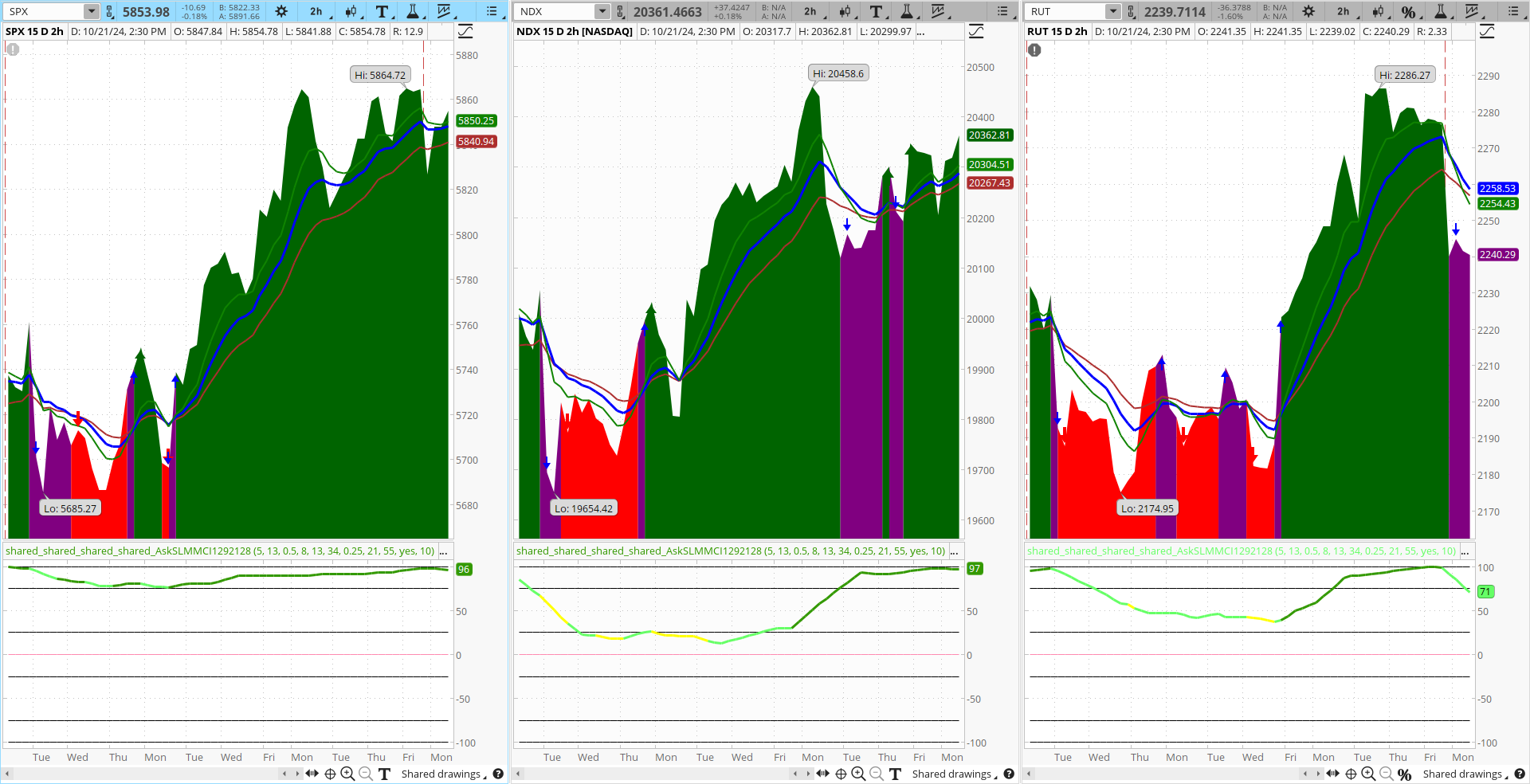Click the right scroll arrow under the NDX chart

coord(806,774)
